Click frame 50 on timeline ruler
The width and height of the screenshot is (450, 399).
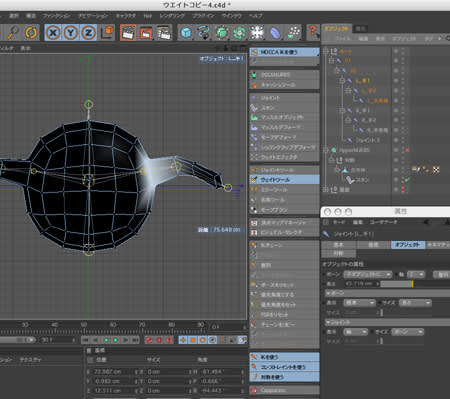pyautogui.click(x=84, y=325)
